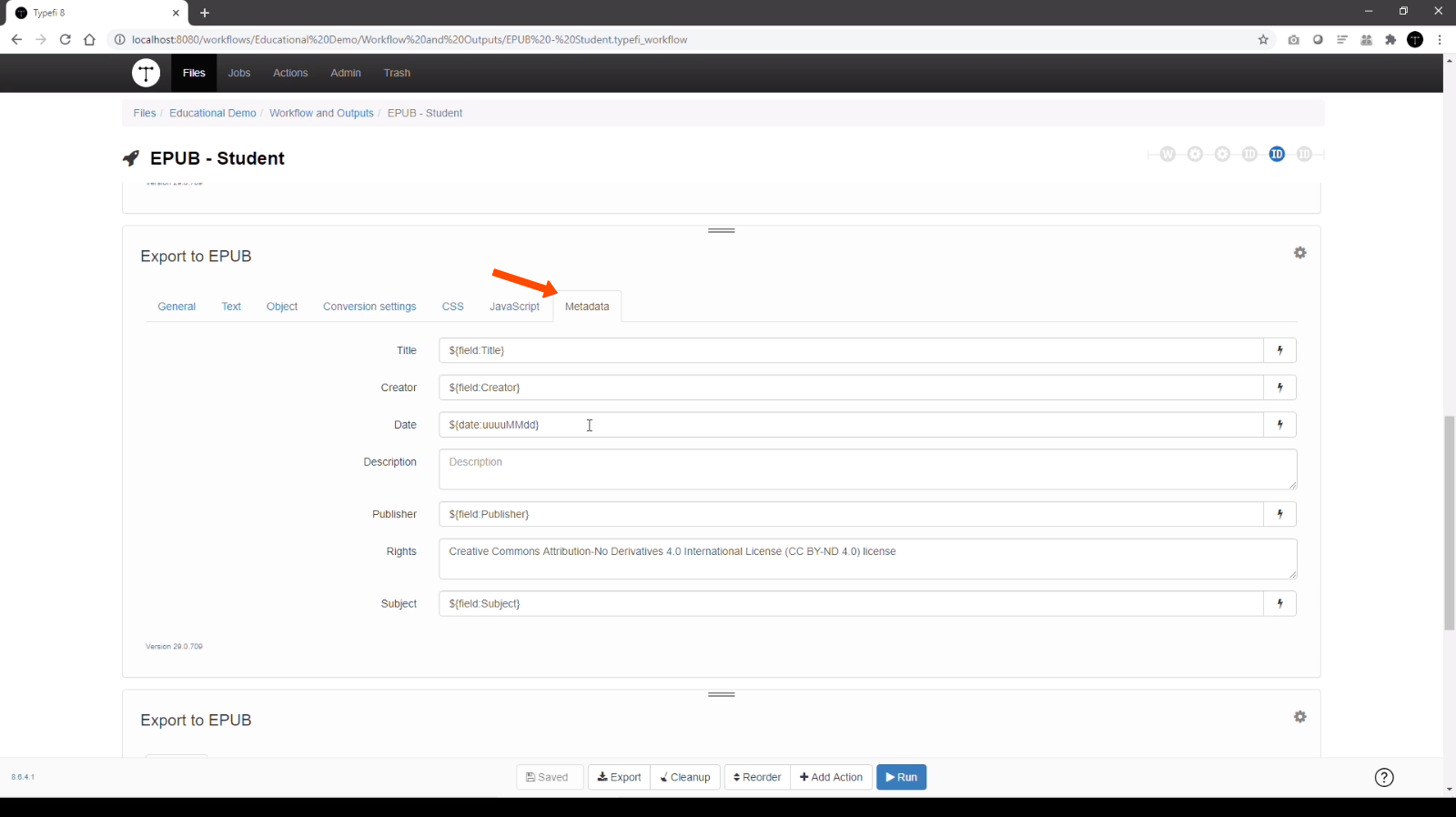Image resolution: width=1456 pixels, height=817 pixels.
Task: Click the rocket icon beside EPUB - Student
Action: click(131, 158)
